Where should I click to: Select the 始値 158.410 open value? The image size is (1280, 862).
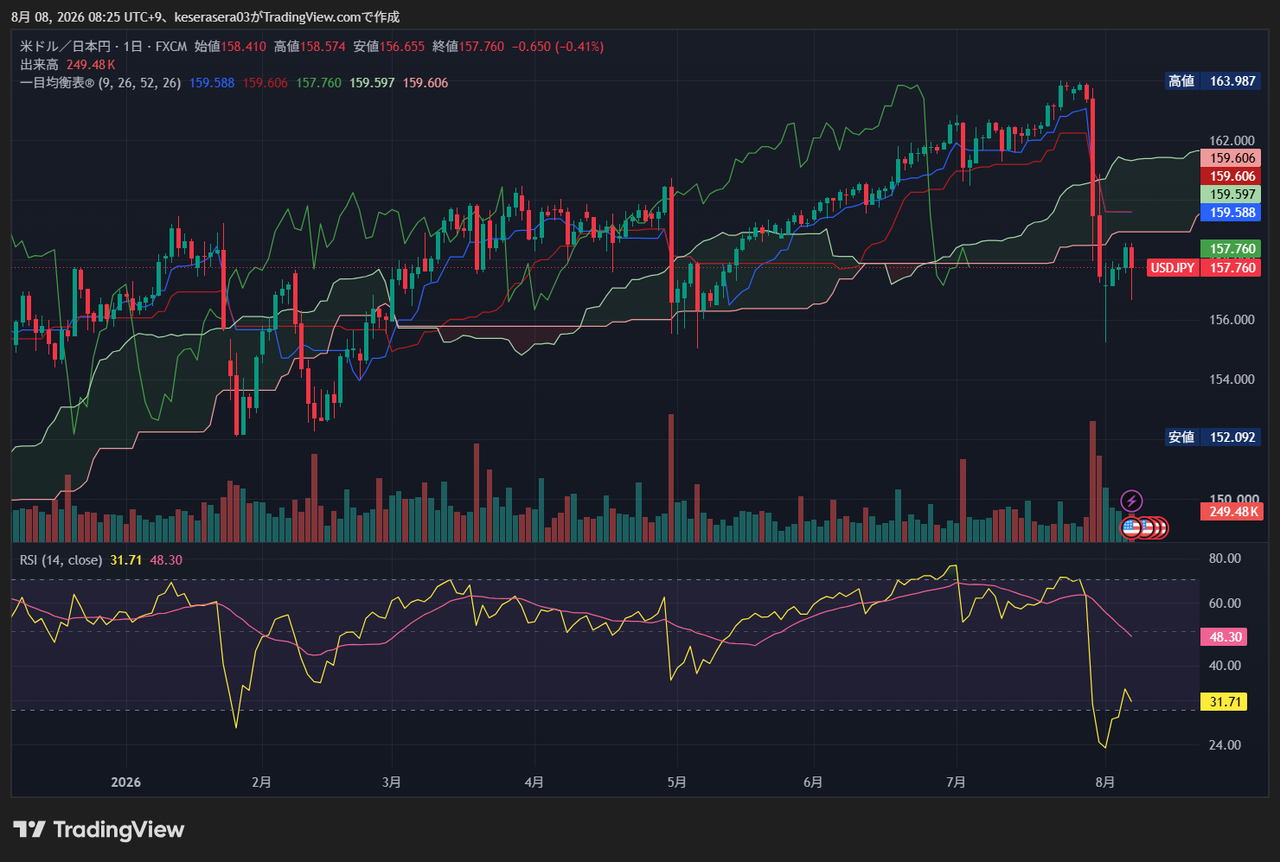pyautogui.click(x=231, y=46)
